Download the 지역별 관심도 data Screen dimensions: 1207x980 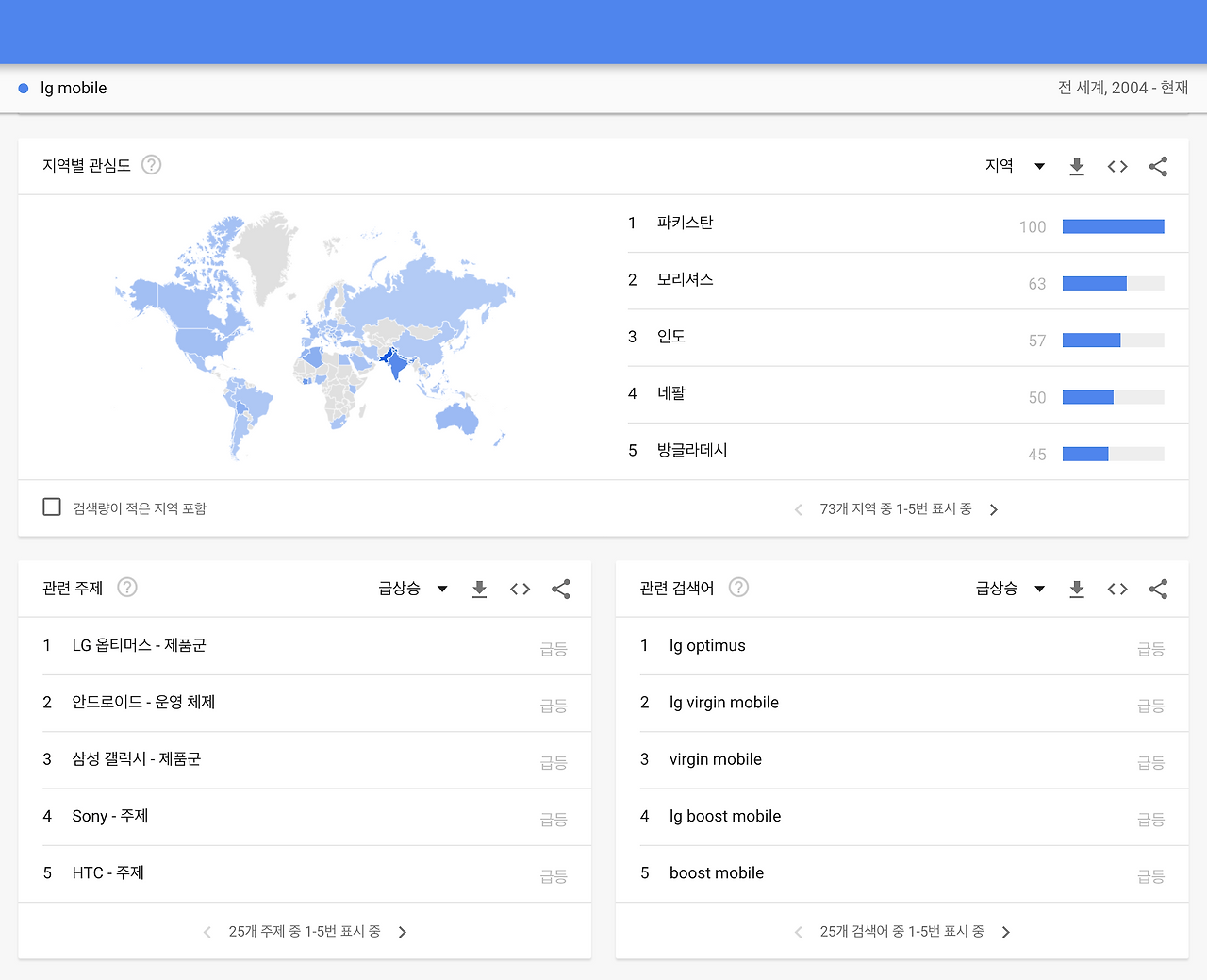(x=1077, y=166)
